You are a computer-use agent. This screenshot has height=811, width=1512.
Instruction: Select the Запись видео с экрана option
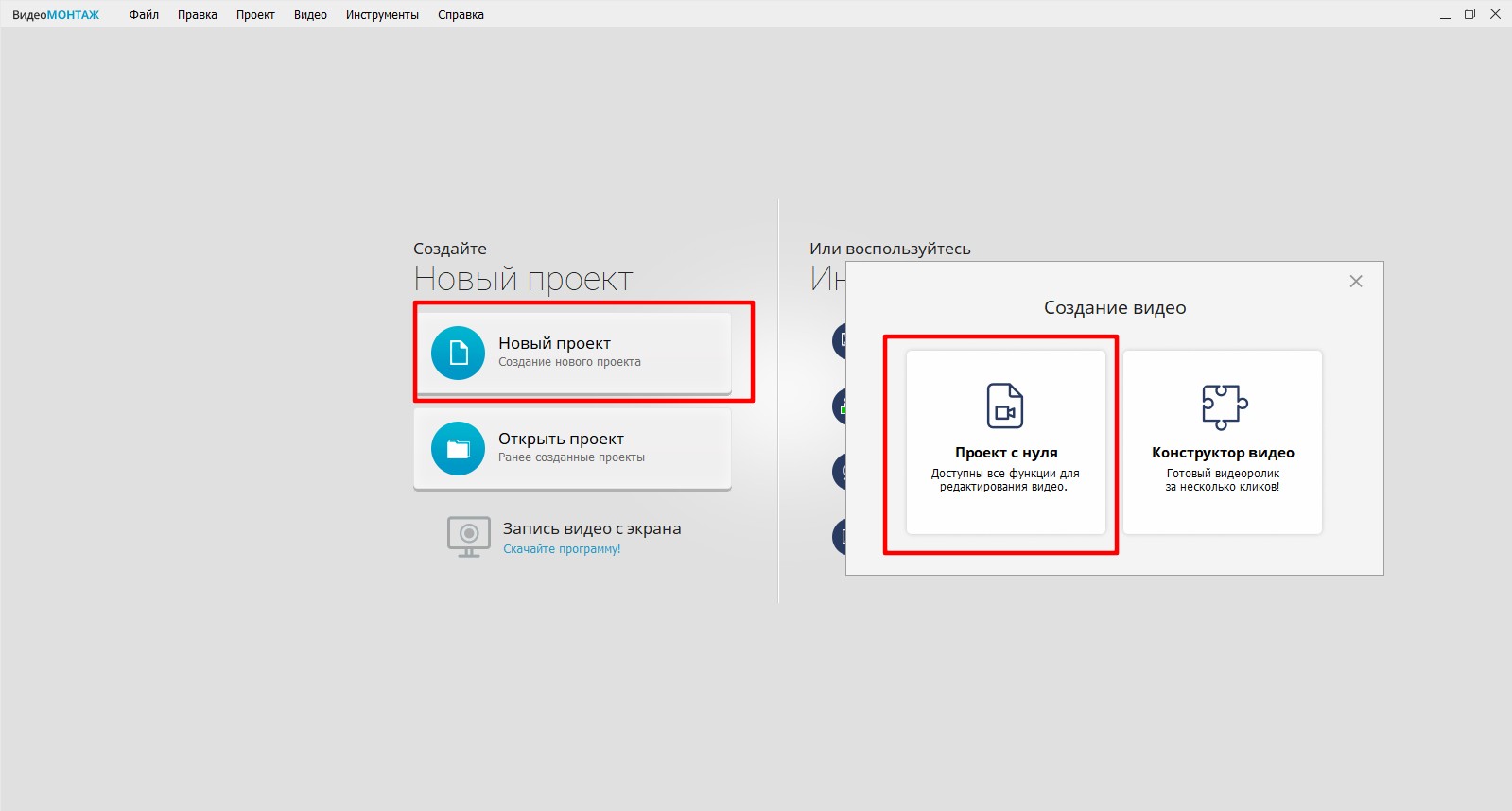(x=591, y=528)
